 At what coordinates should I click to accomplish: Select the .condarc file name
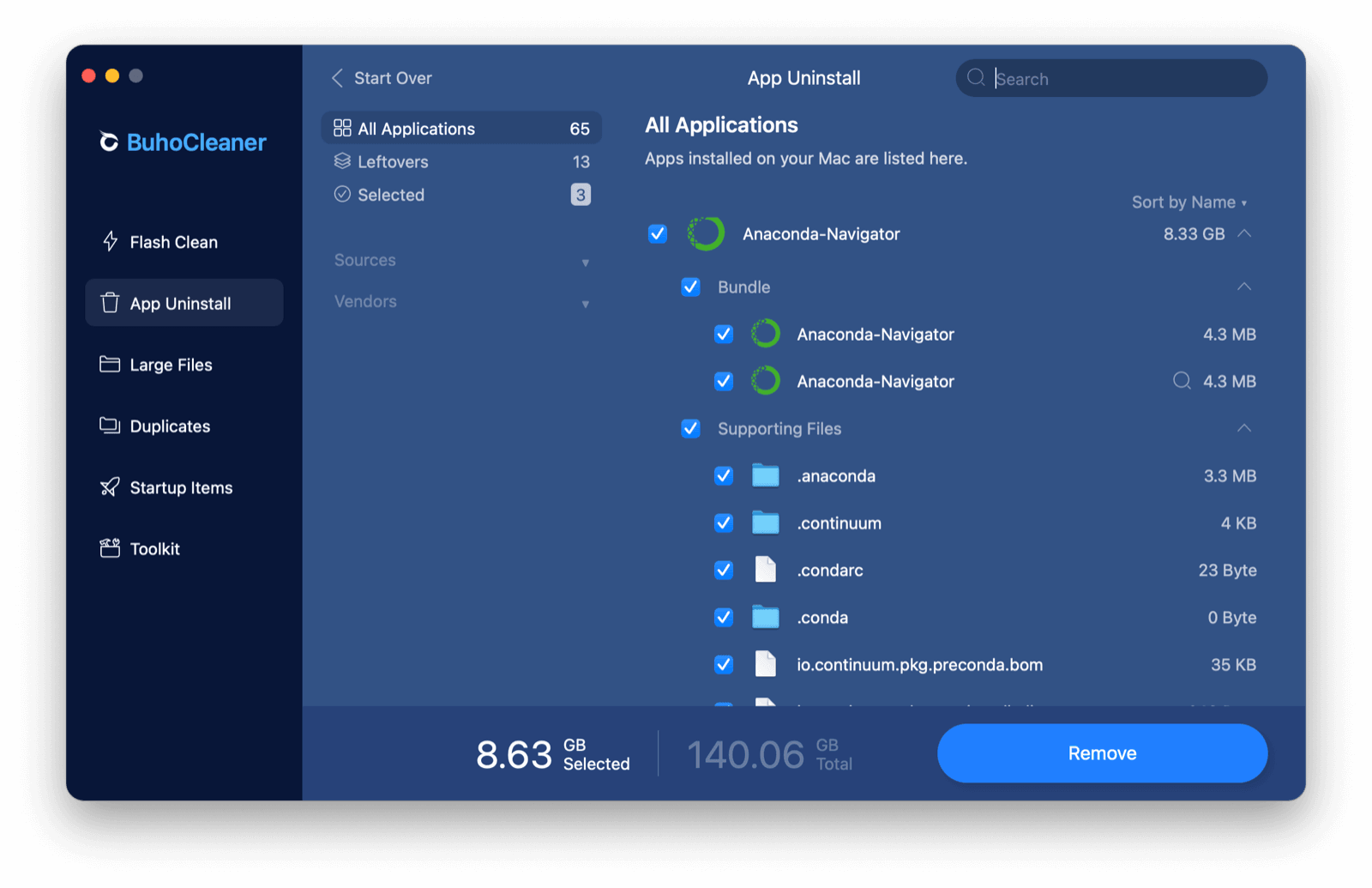coord(830,571)
